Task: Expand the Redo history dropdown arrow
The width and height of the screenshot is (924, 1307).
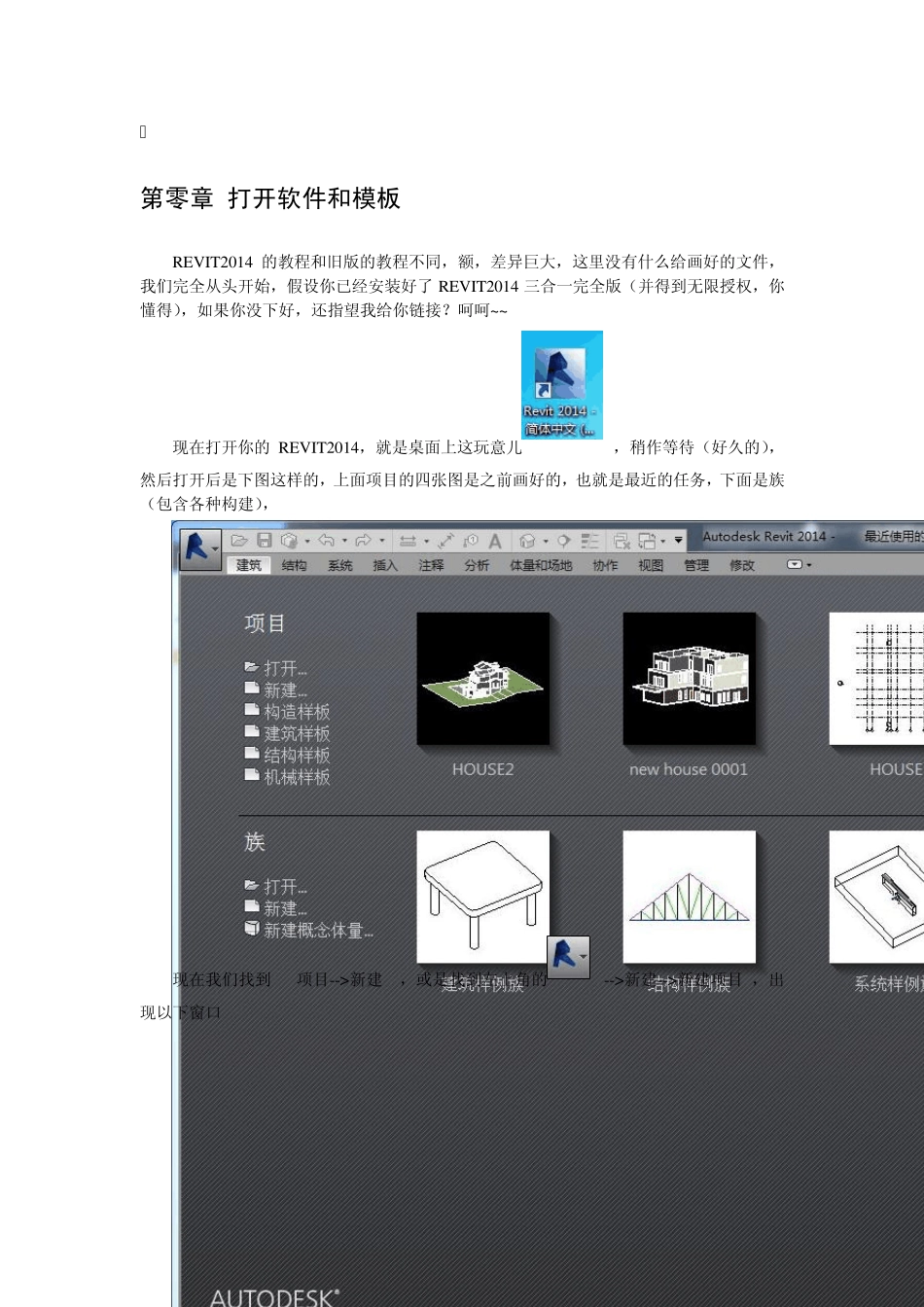Action: pos(382,542)
